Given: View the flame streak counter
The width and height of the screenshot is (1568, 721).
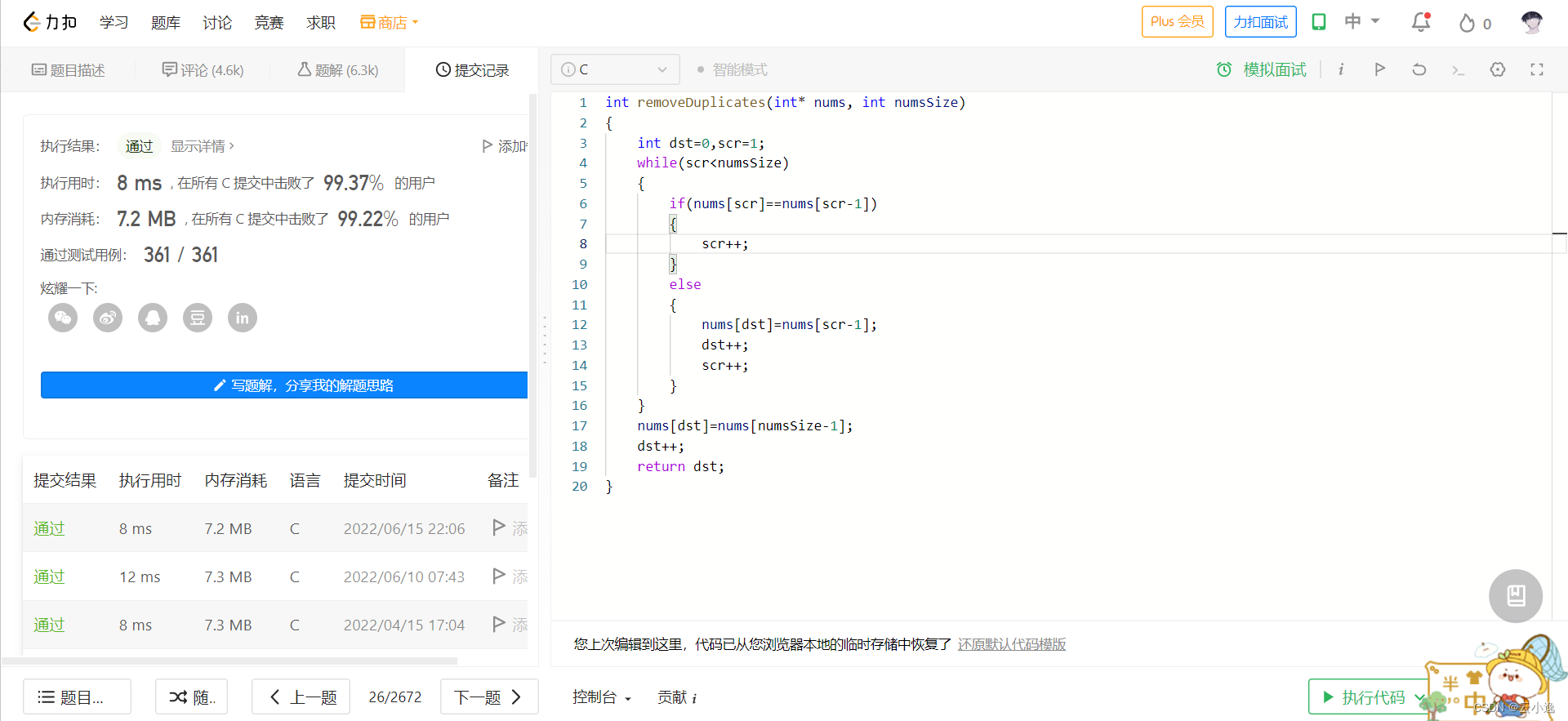Looking at the screenshot, I should 1475,23.
